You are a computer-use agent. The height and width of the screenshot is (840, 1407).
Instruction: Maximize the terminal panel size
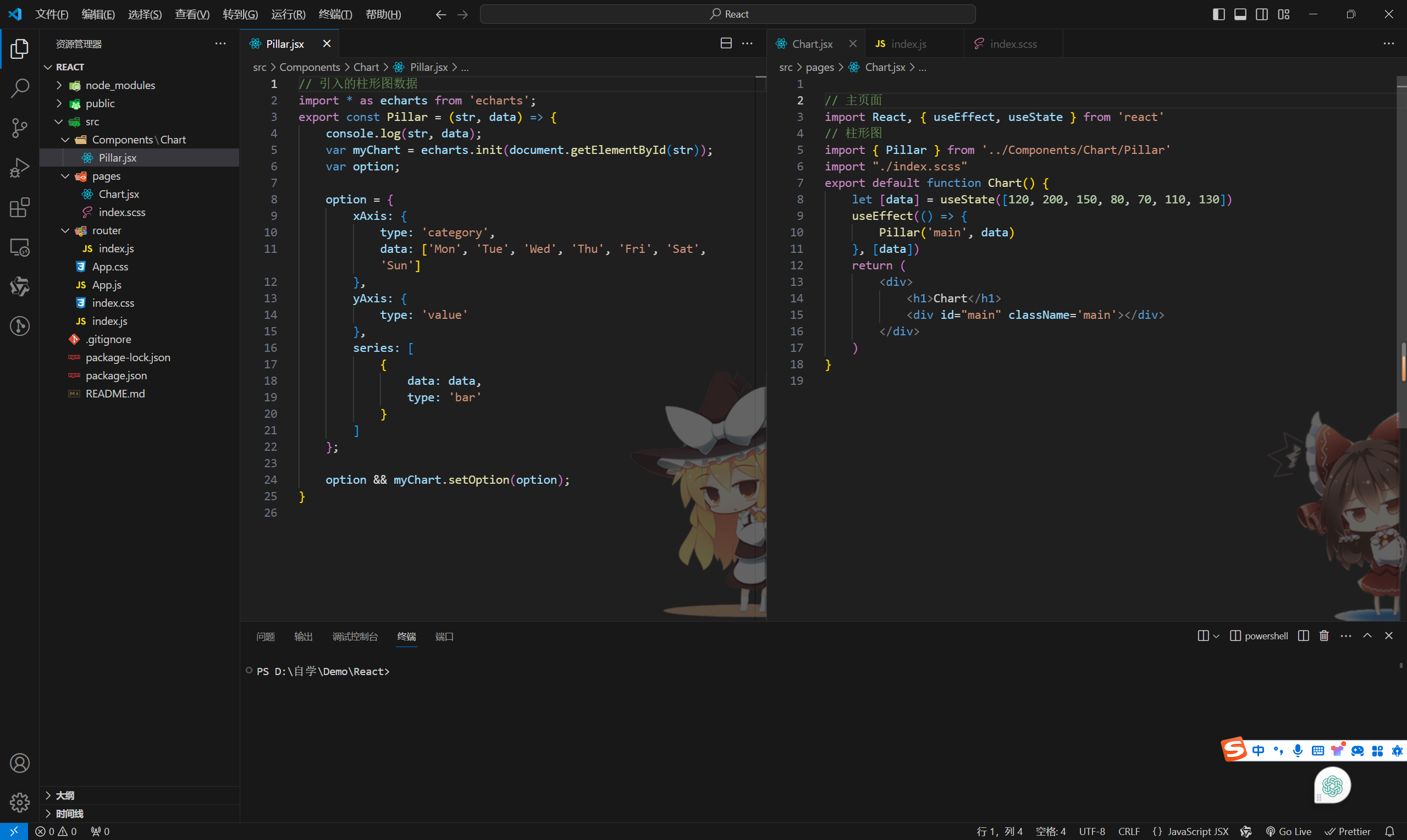coord(1367,635)
